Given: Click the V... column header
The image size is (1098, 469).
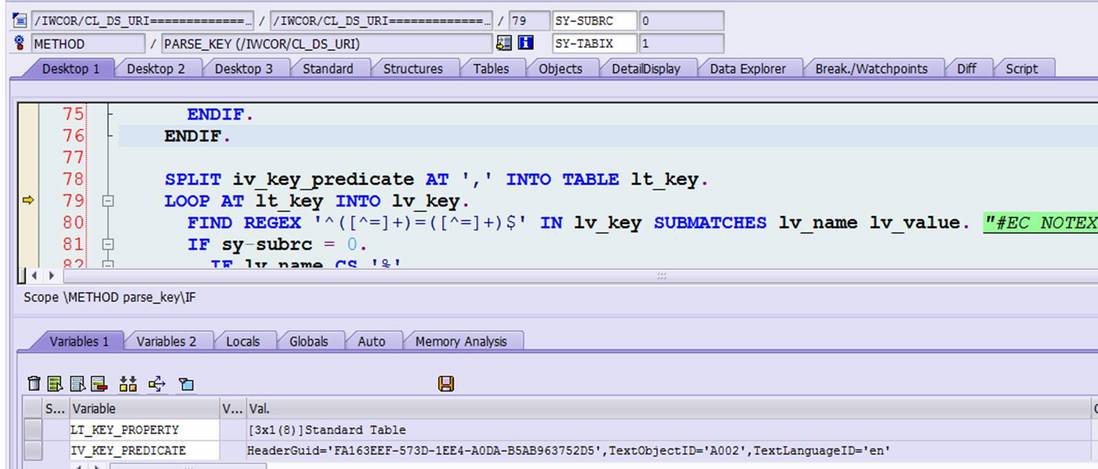Looking at the screenshot, I should point(232,408).
